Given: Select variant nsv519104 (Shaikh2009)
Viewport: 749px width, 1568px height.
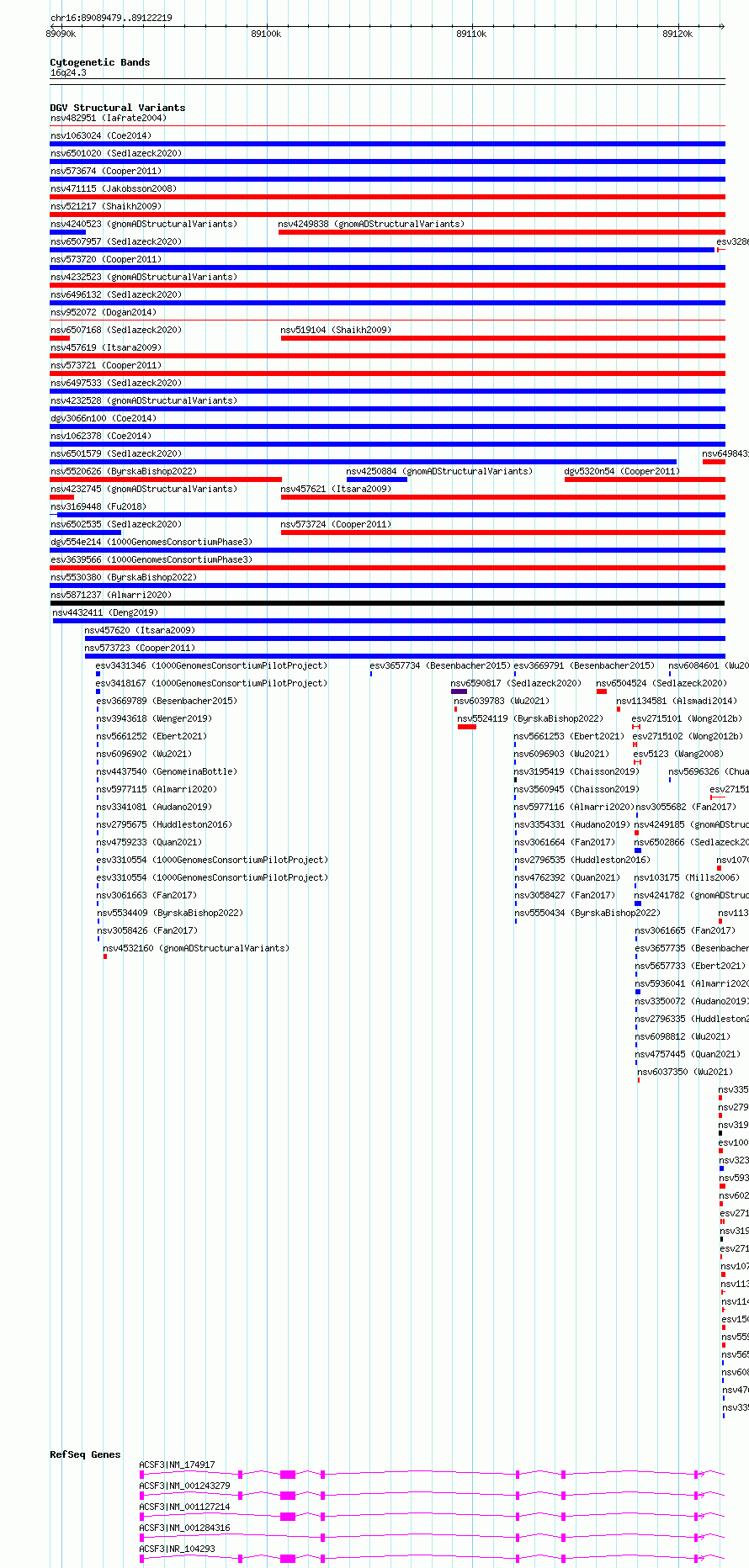Looking at the screenshot, I should 337,330.
